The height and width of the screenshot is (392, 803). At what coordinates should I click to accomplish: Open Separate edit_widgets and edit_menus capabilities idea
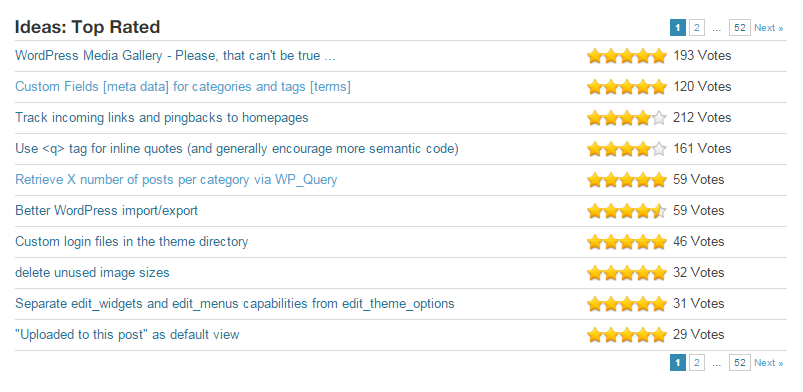pyautogui.click(x=235, y=303)
